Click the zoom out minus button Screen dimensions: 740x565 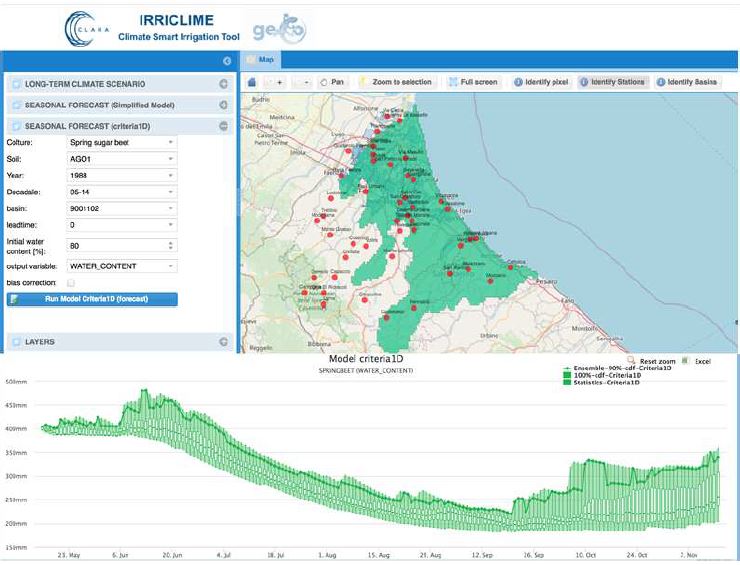tap(306, 82)
